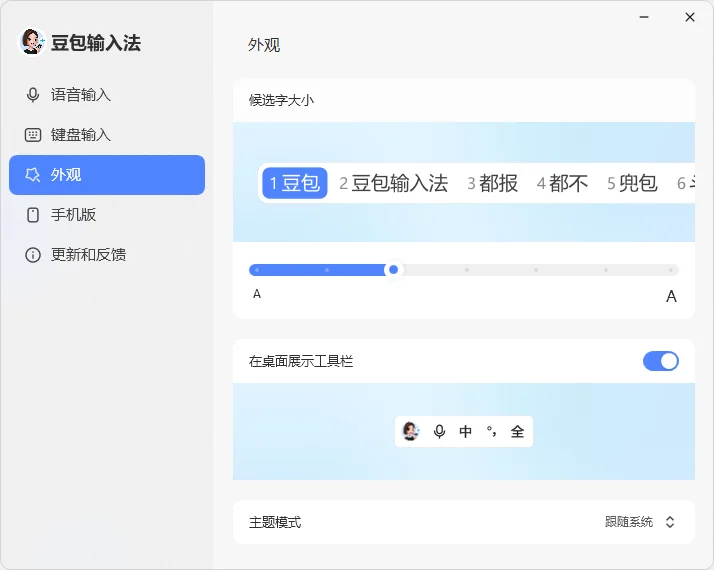Viewport: 714px width, 570px height.
Task: Click the small A label under slider
Action: pos(257,294)
